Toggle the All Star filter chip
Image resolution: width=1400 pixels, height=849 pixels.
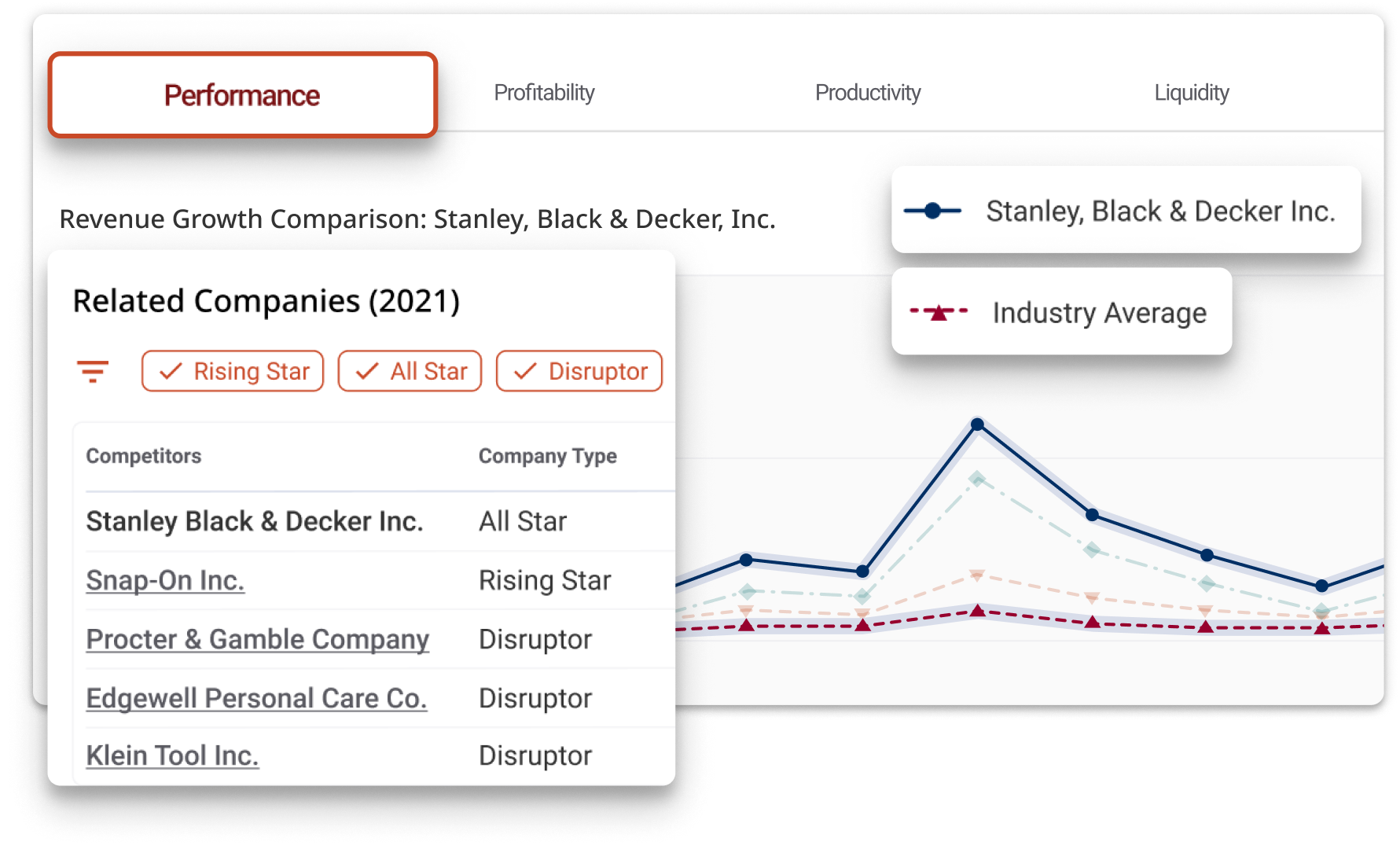pos(410,371)
